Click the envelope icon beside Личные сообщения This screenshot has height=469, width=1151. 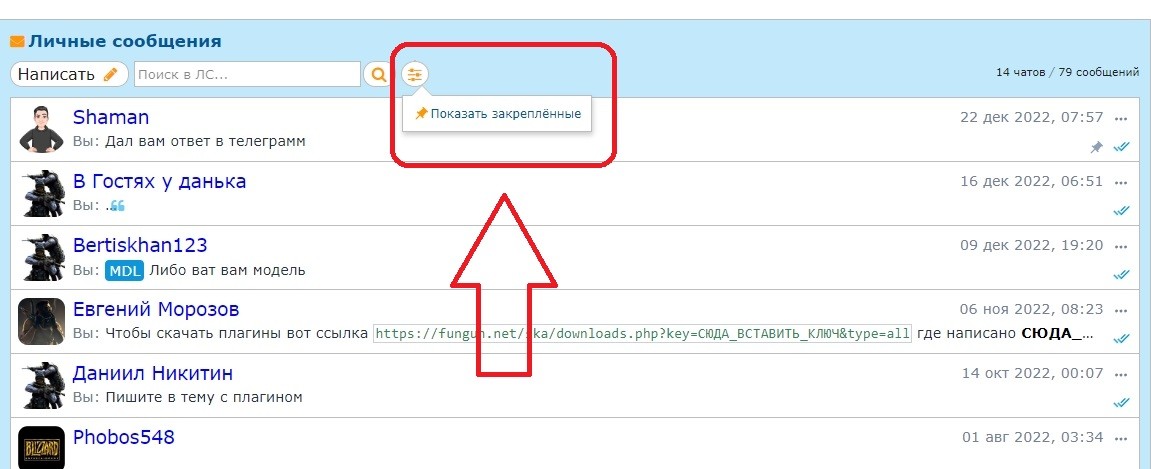[17, 42]
